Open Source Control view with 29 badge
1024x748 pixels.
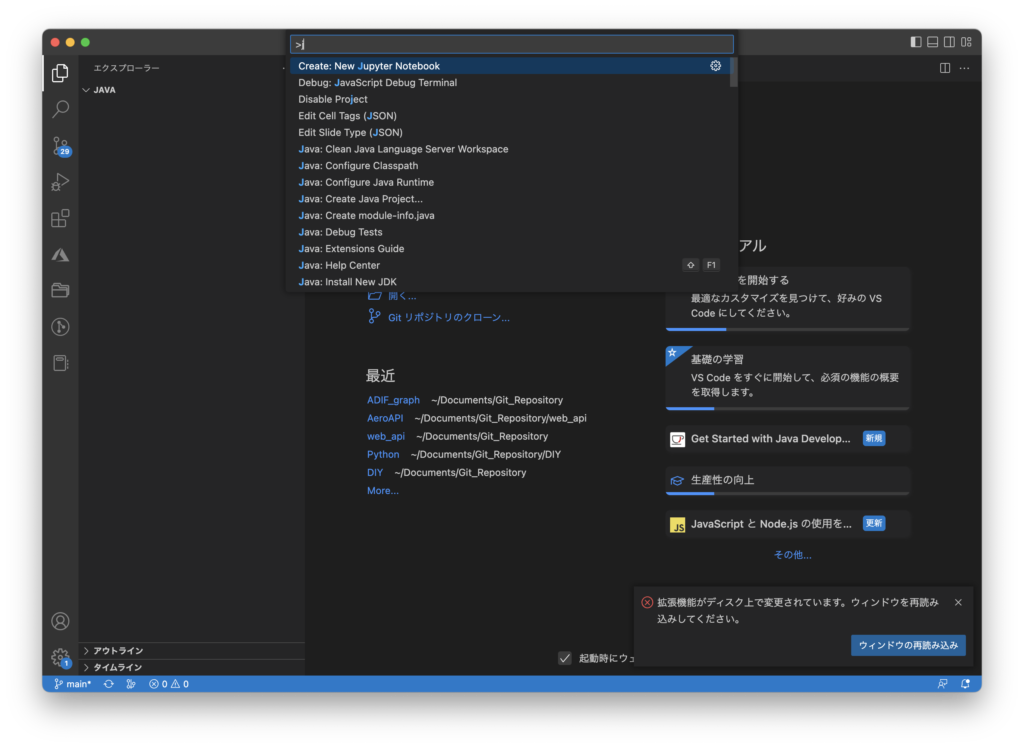60,146
